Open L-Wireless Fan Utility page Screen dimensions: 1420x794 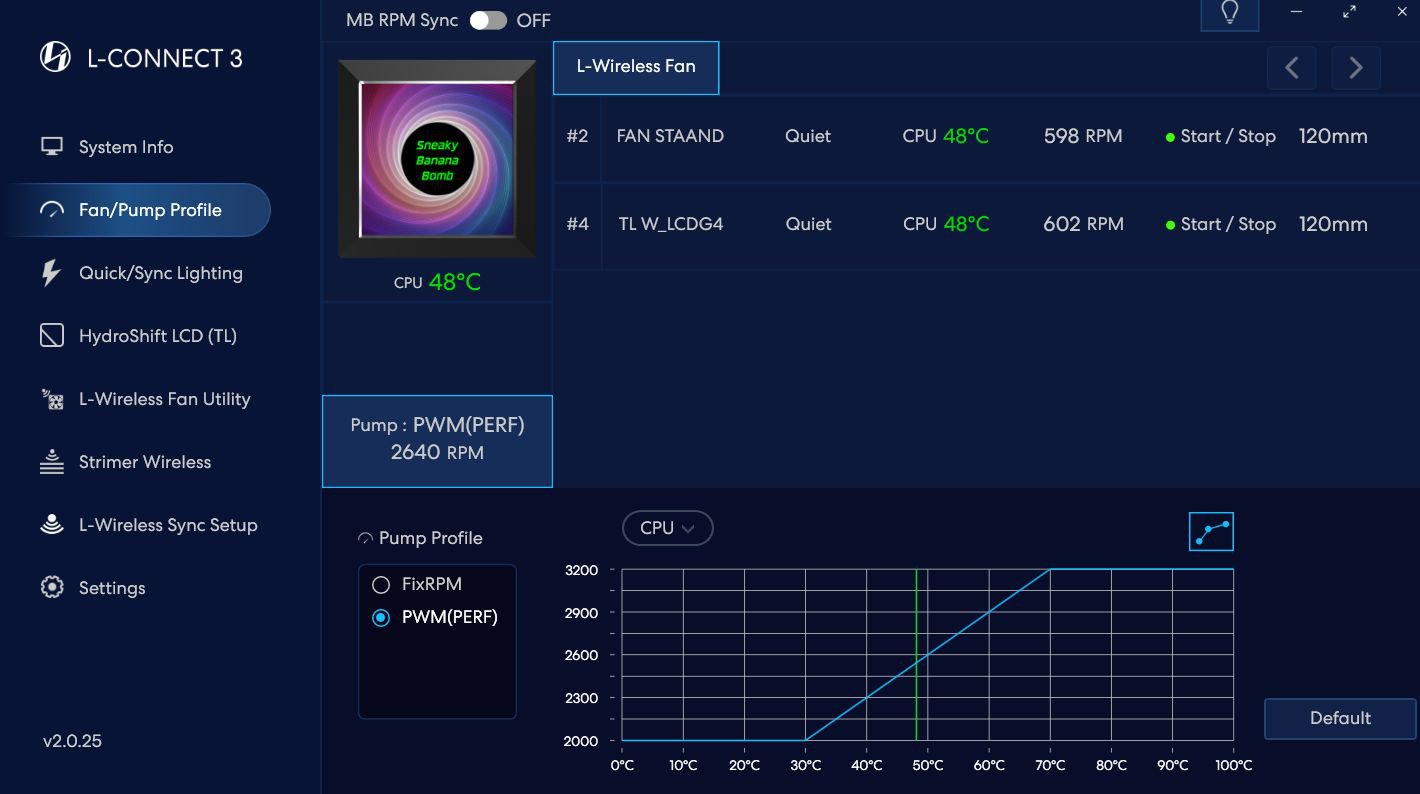point(145,399)
